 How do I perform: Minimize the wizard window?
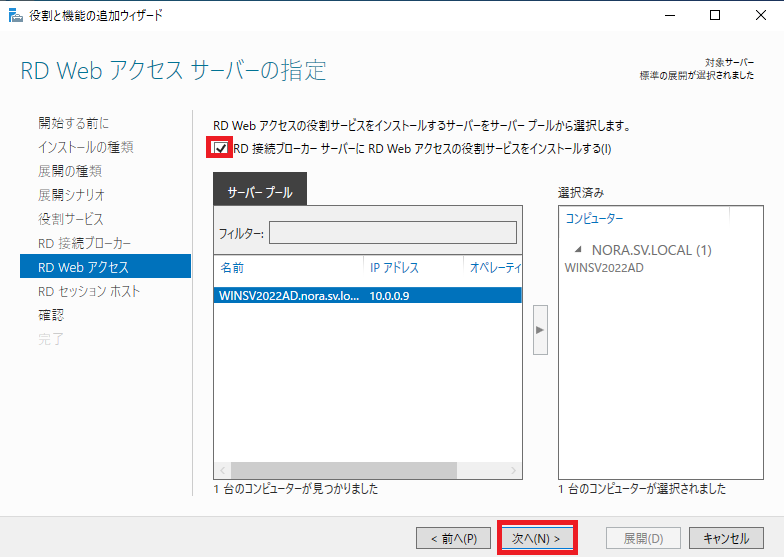tap(670, 16)
